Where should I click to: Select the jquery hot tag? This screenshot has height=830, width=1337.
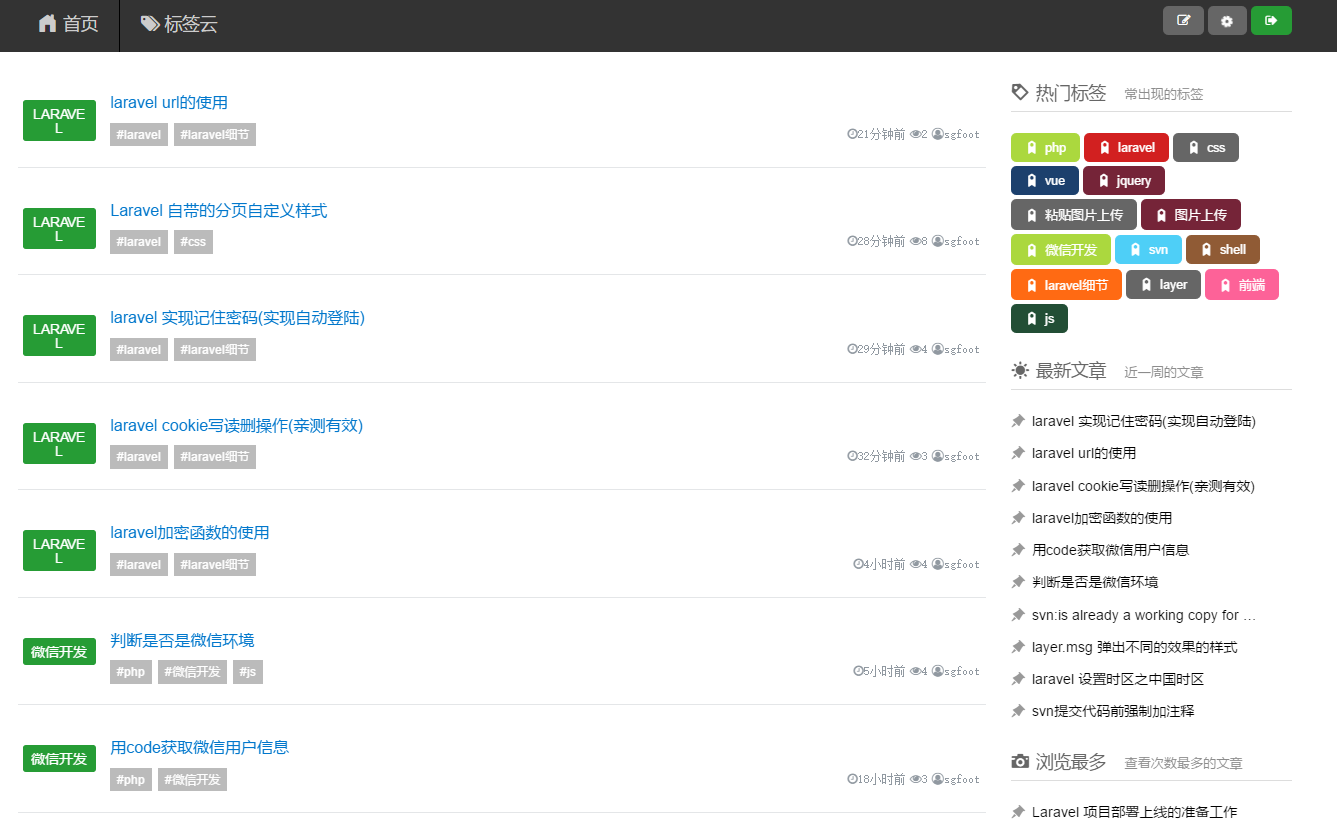click(1124, 181)
